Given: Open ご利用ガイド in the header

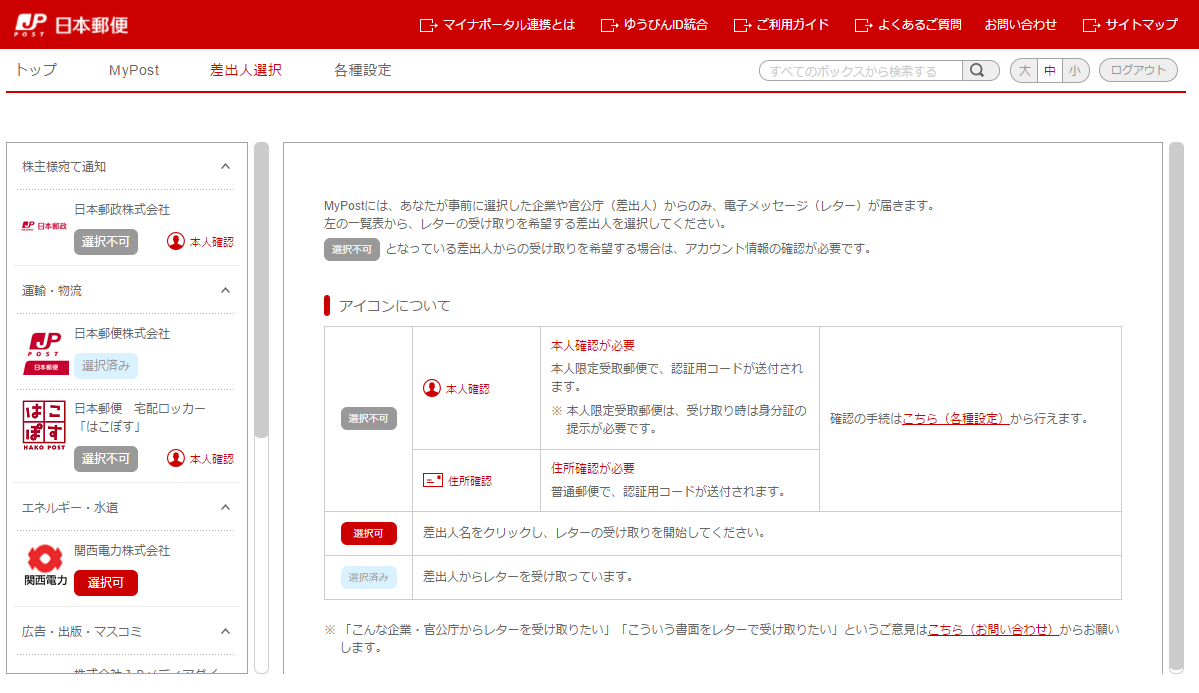Looking at the screenshot, I should [x=792, y=25].
